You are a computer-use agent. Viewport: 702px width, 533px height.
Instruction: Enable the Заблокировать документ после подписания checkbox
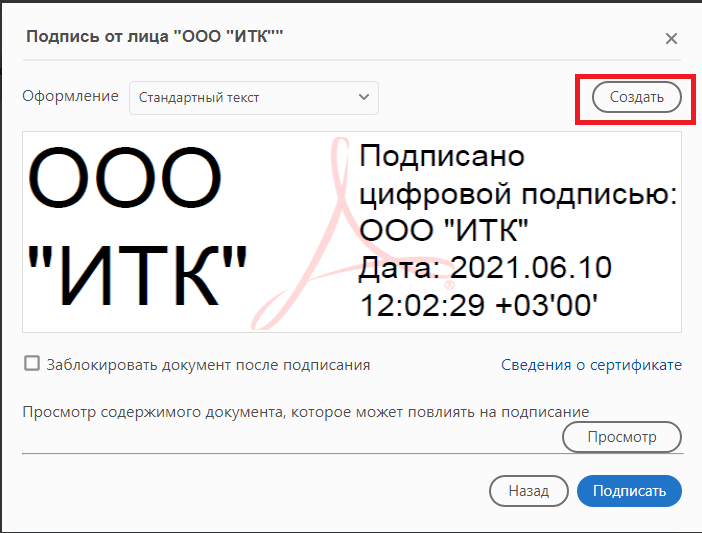32,364
